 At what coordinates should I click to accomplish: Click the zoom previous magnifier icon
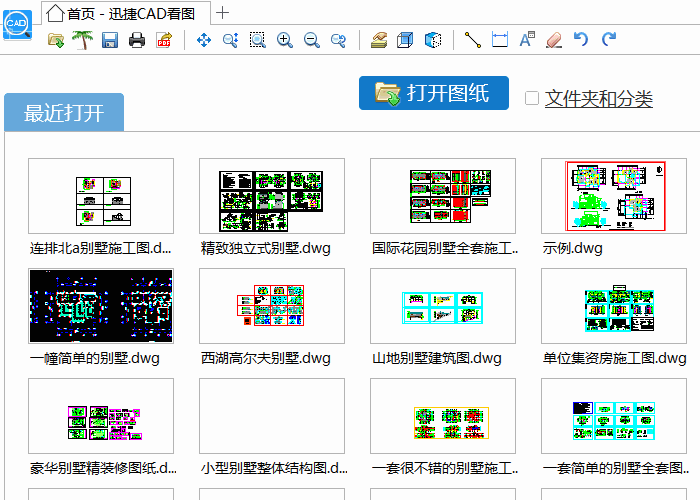click(338, 40)
